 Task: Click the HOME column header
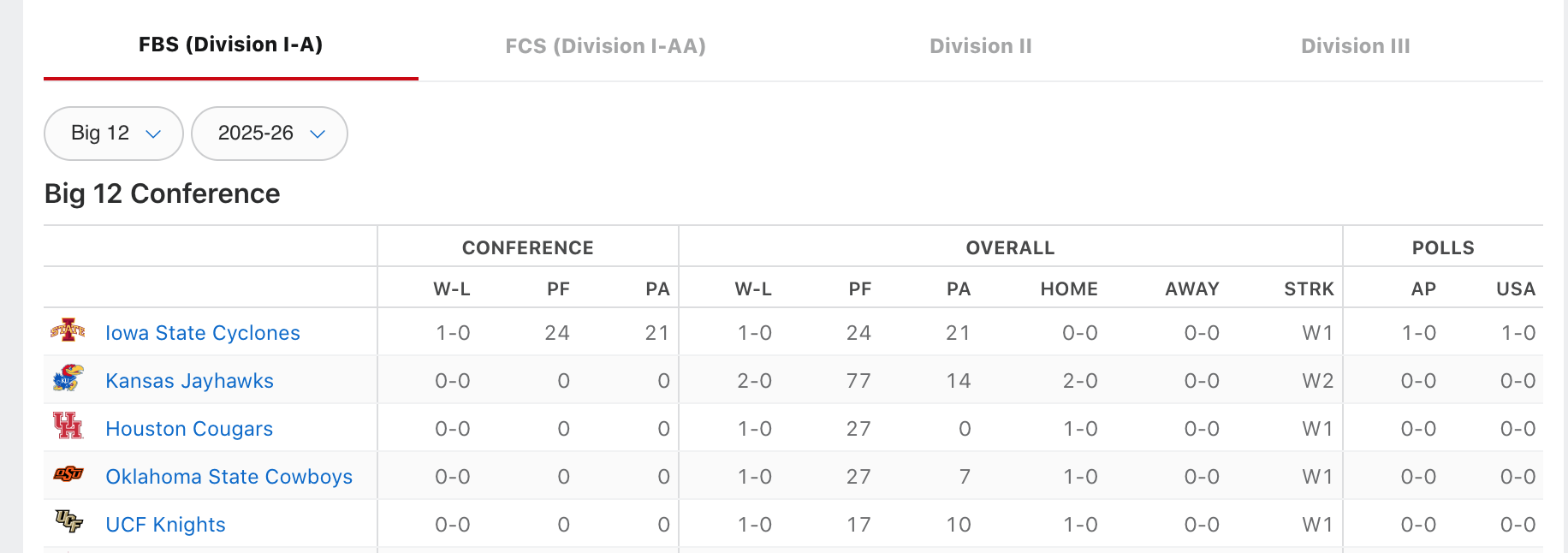tap(1069, 289)
